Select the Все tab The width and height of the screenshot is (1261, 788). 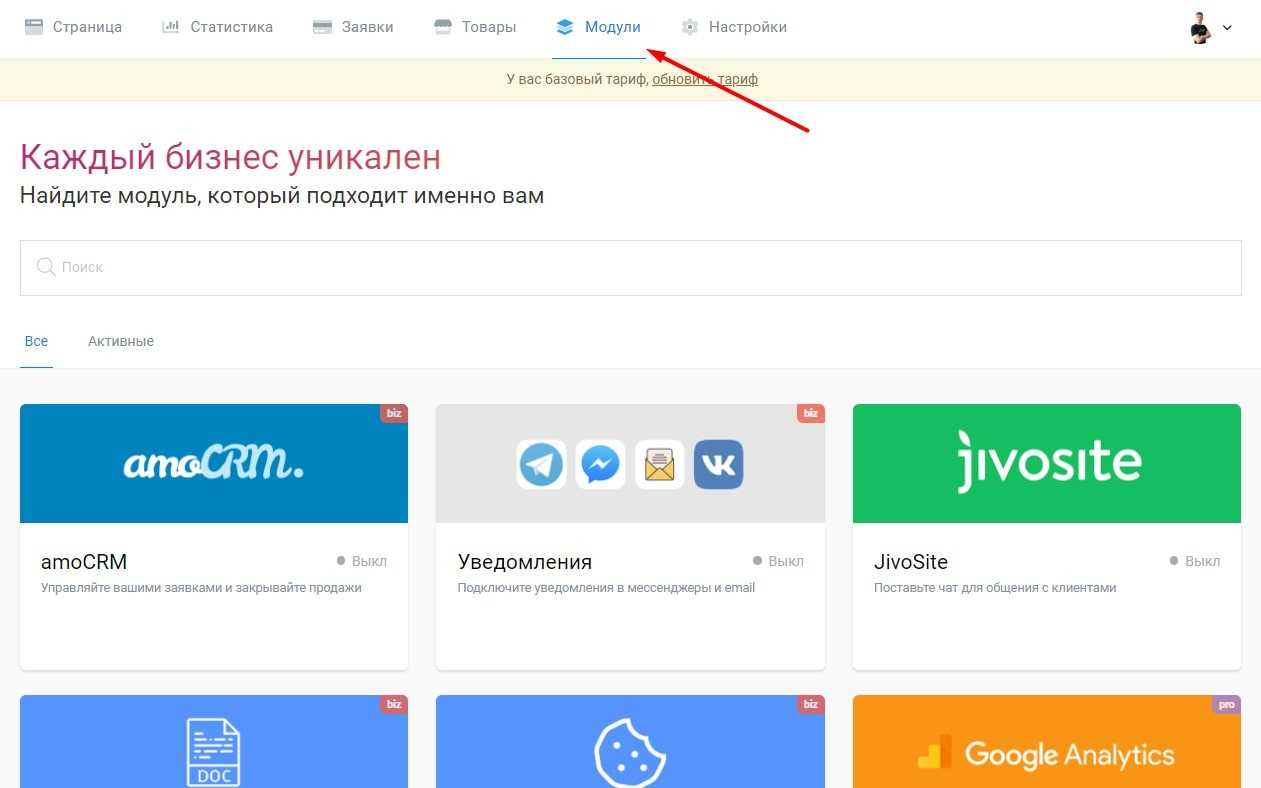36,341
